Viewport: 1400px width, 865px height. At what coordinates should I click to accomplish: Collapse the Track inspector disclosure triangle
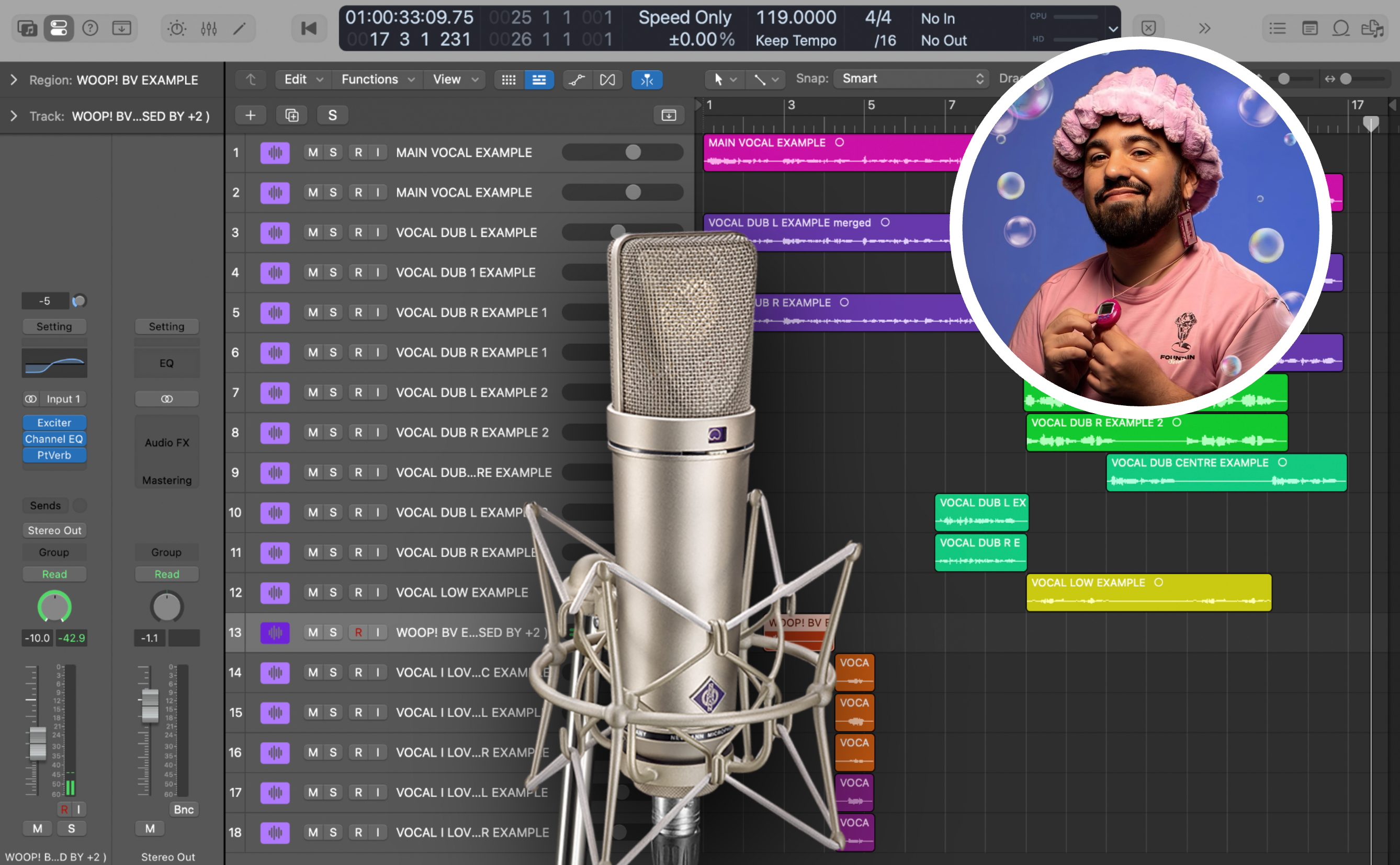[13, 116]
